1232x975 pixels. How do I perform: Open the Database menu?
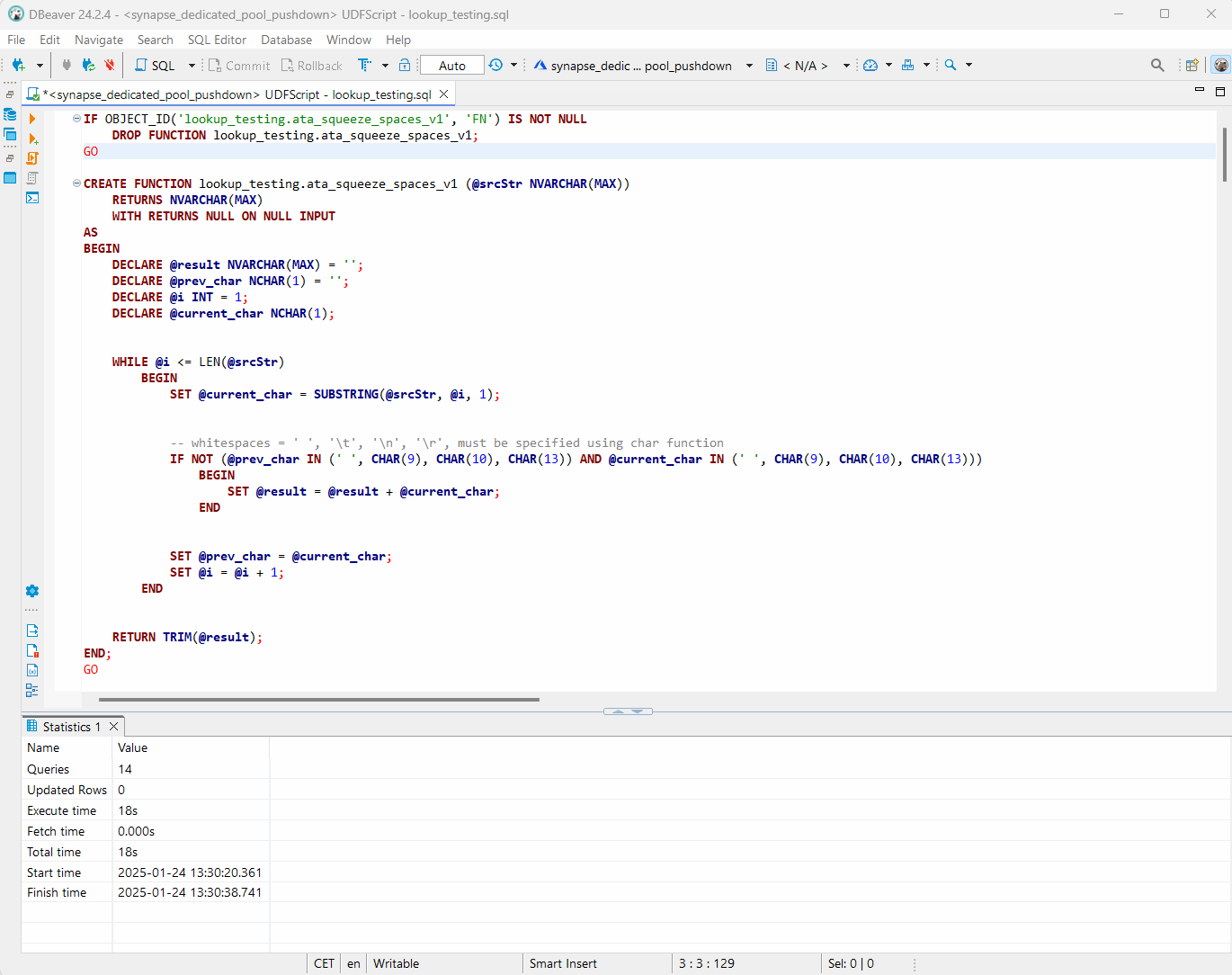(286, 40)
